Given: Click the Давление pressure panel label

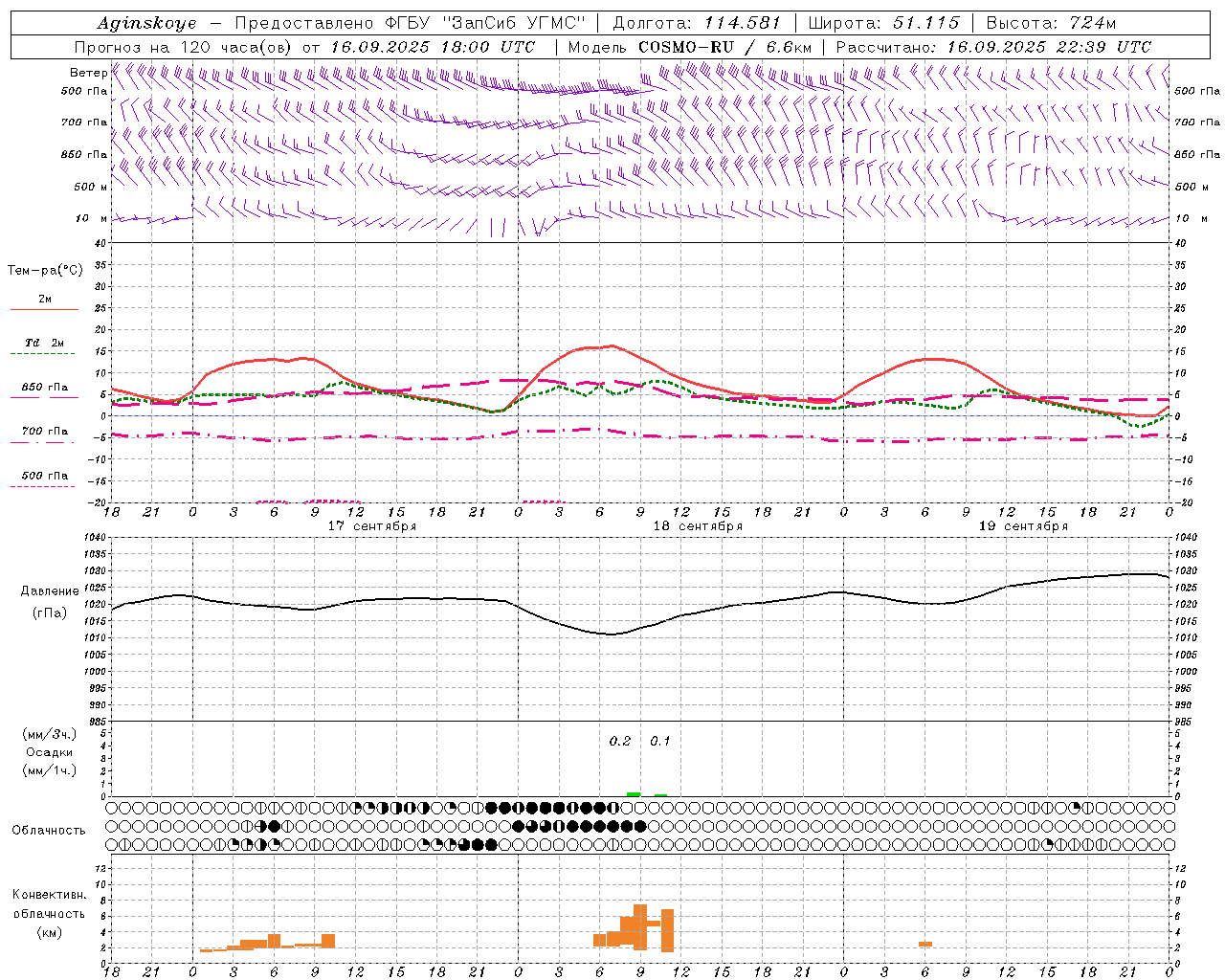Looking at the screenshot, I should tap(50, 591).
